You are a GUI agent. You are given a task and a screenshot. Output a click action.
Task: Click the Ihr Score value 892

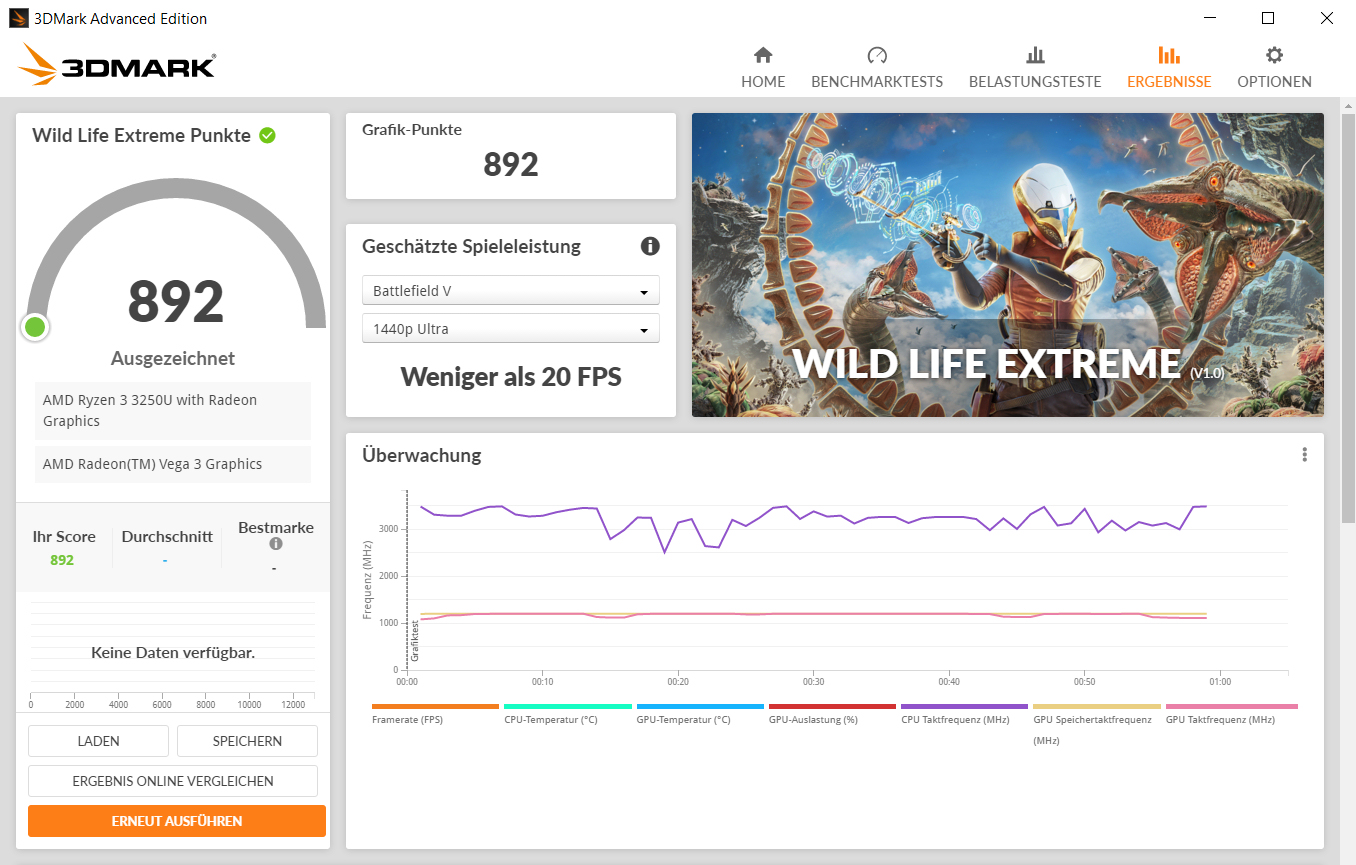click(62, 560)
